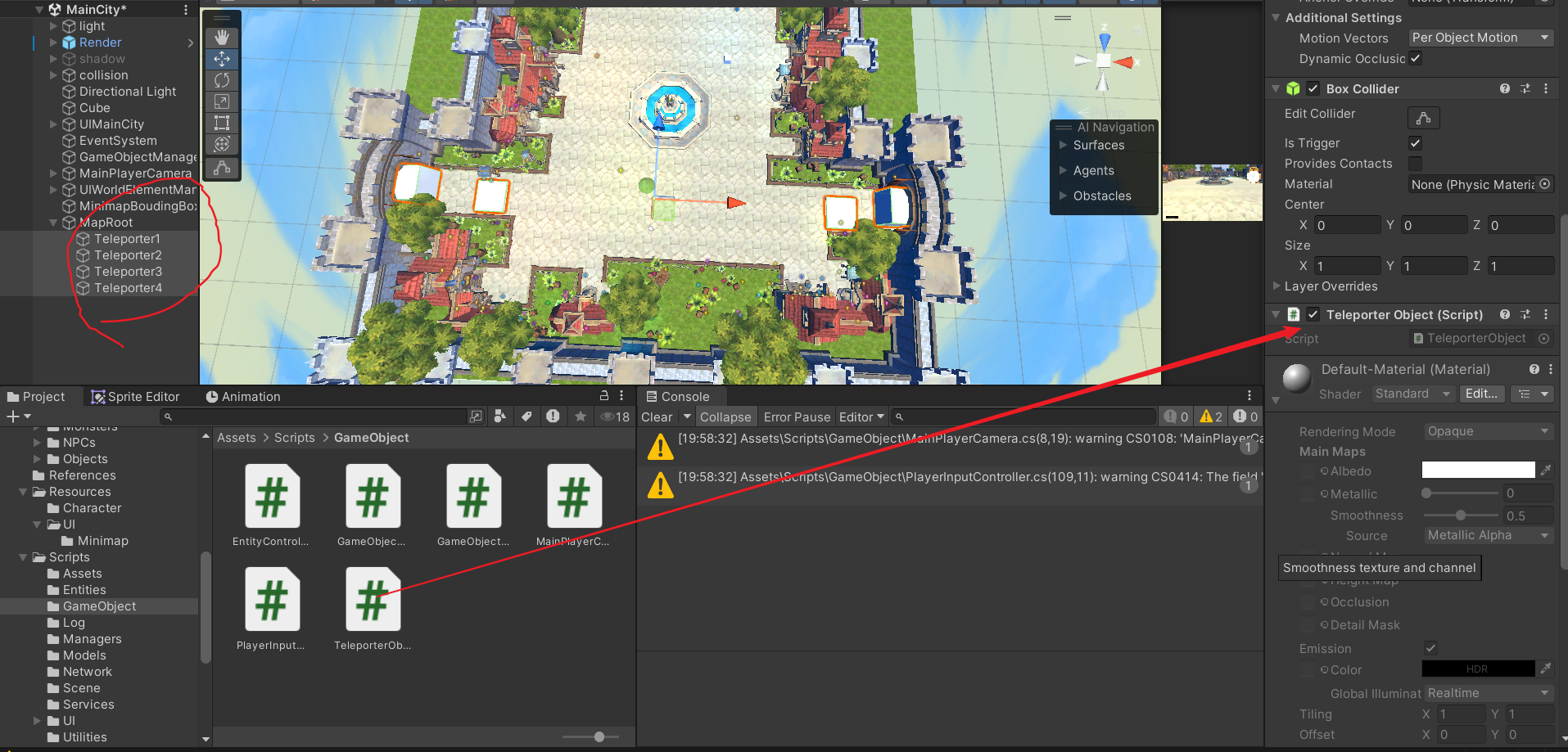This screenshot has height=752, width=1568.
Task: Select the Move tool in scene toolbar
Action: pyautogui.click(x=221, y=59)
